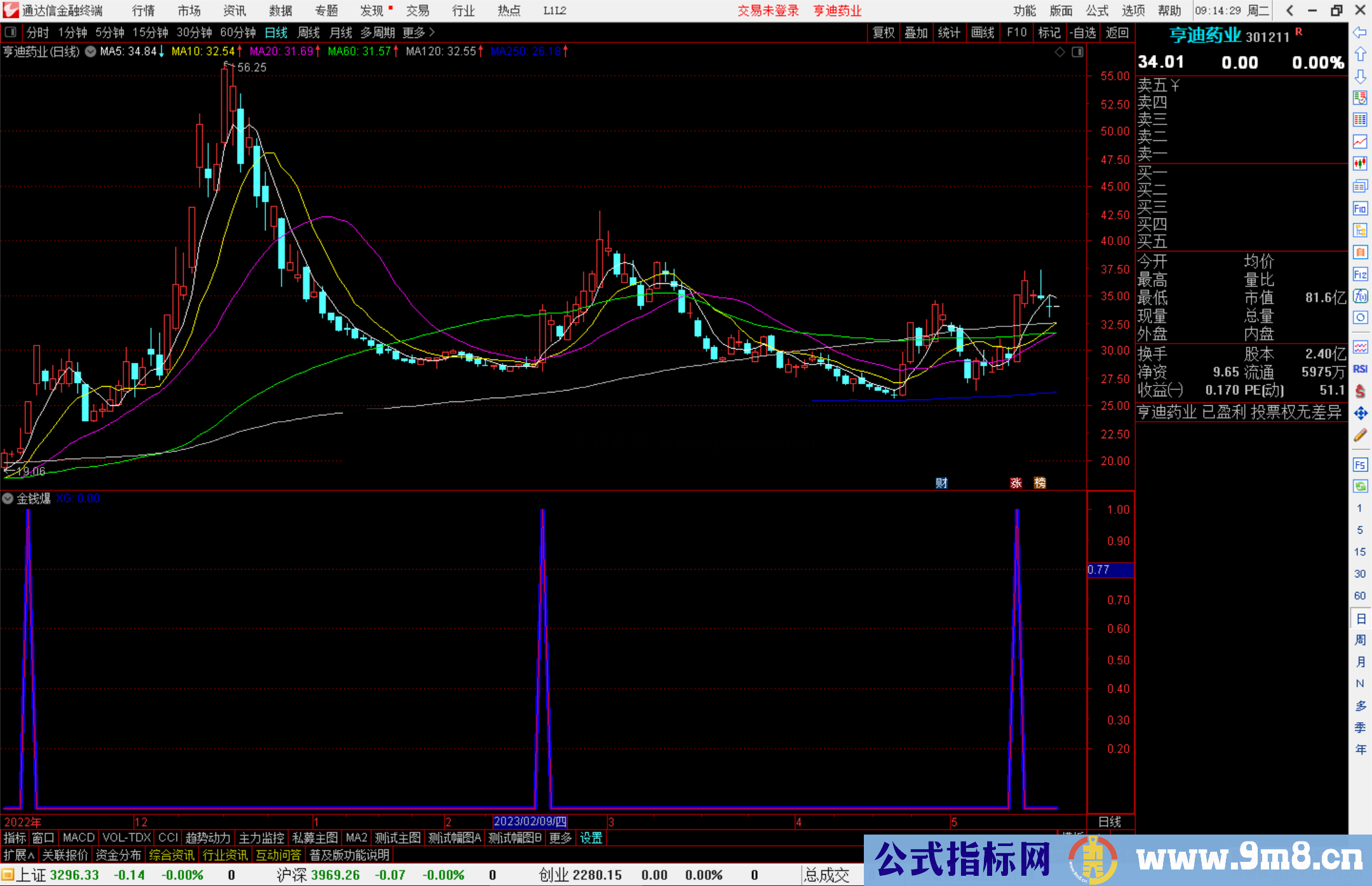This screenshot has width=1372, height=886.
Task: Click the red S arrow sidebar icon
Action: tap(1360, 391)
